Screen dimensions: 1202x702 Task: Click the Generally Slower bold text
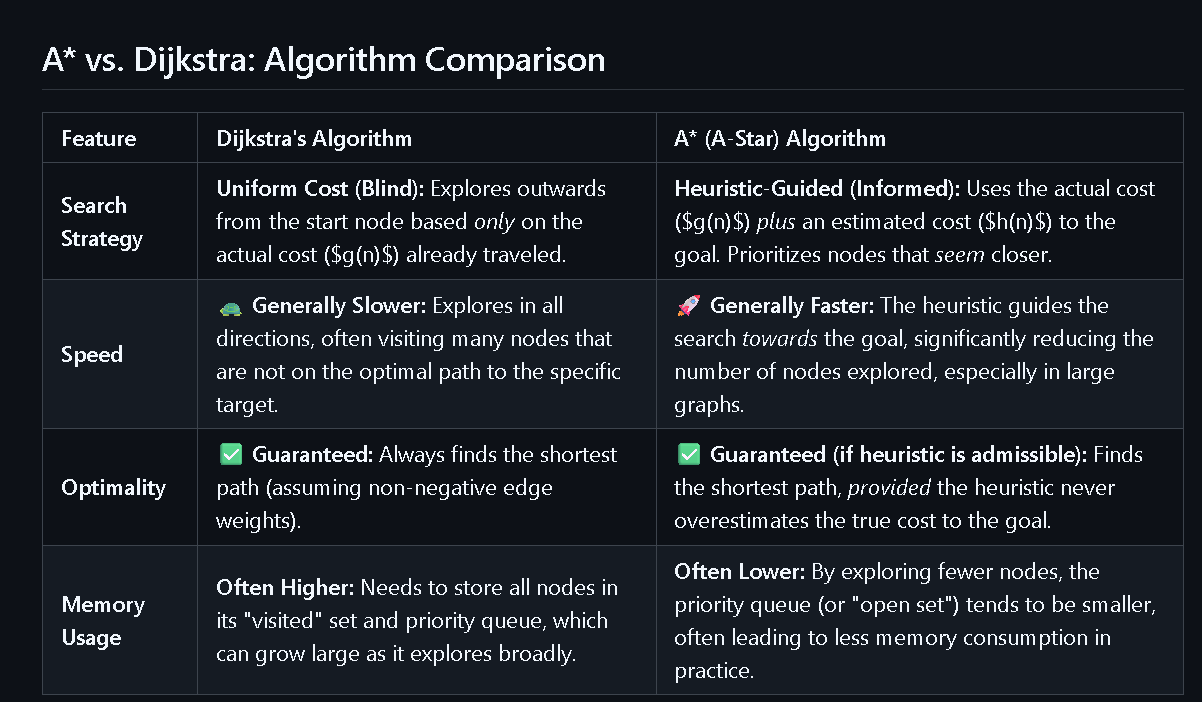point(331,306)
